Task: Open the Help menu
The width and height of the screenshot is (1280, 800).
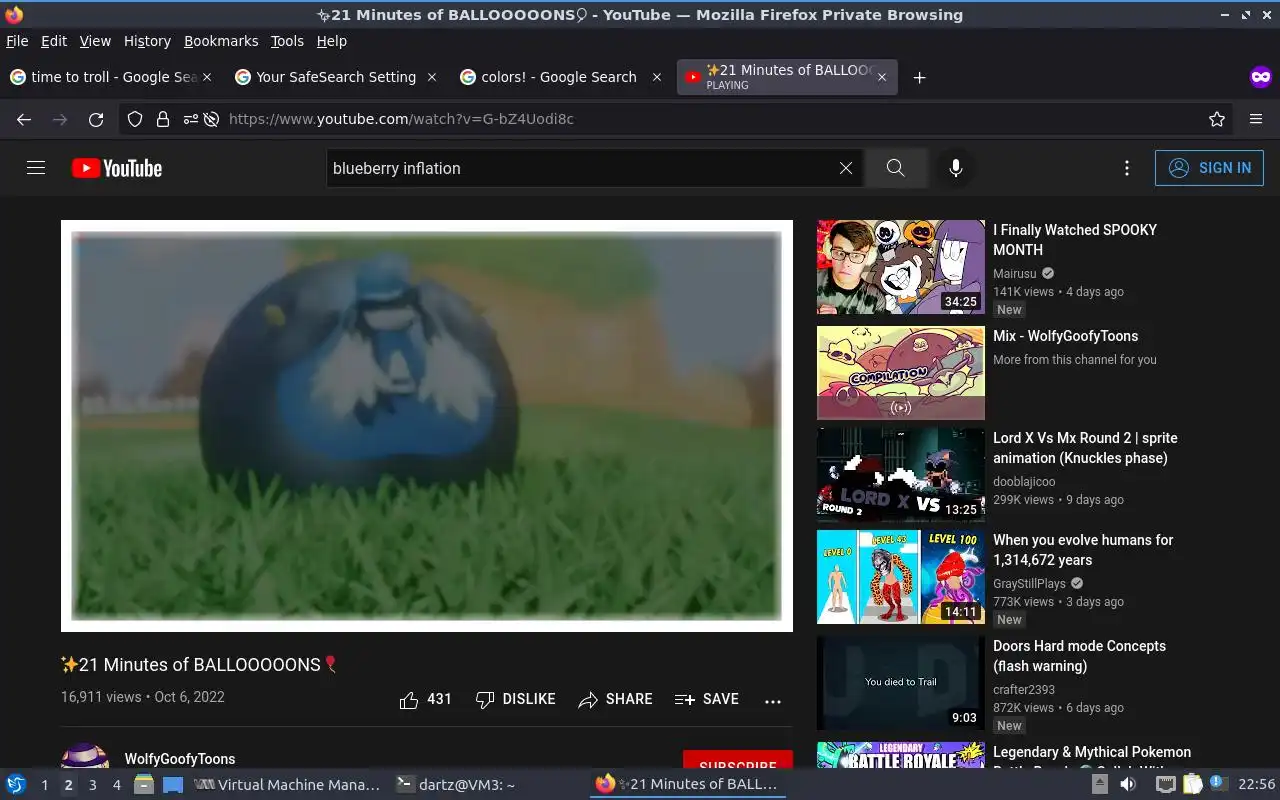Action: tap(332, 41)
